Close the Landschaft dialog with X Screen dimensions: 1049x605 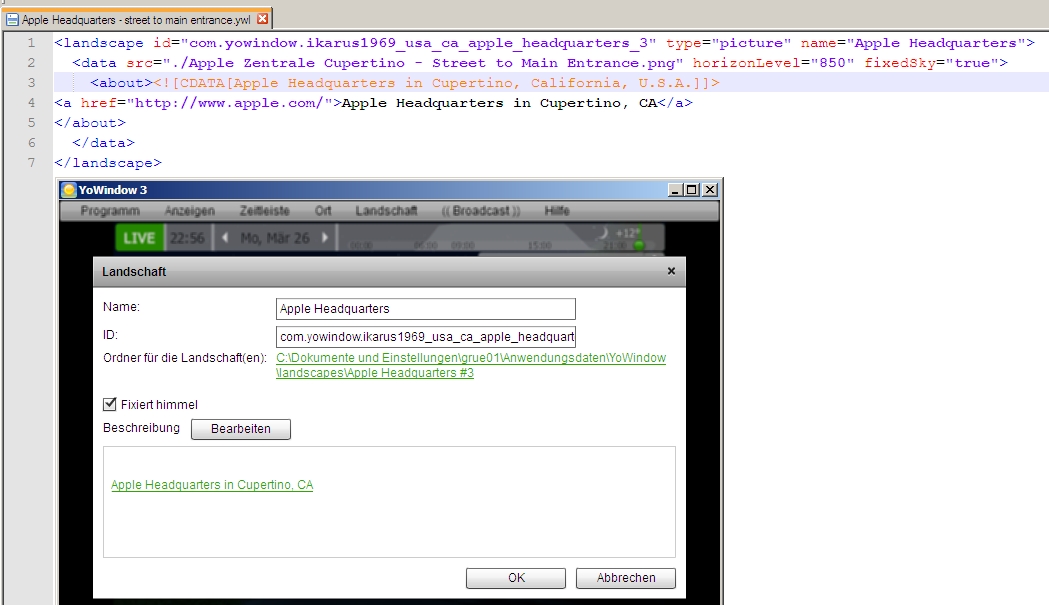point(671,271)
